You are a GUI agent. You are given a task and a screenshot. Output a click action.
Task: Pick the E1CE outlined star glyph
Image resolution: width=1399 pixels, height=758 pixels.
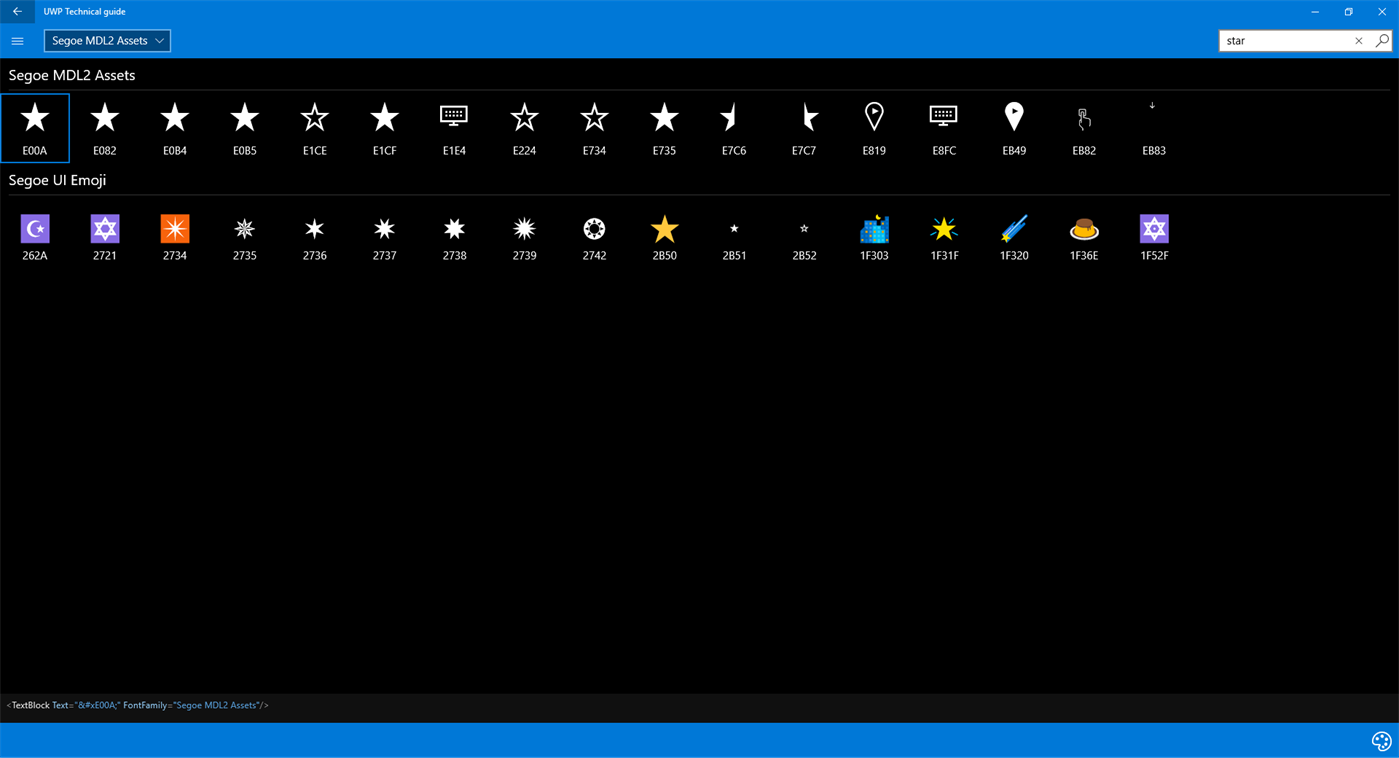(315, 128)
